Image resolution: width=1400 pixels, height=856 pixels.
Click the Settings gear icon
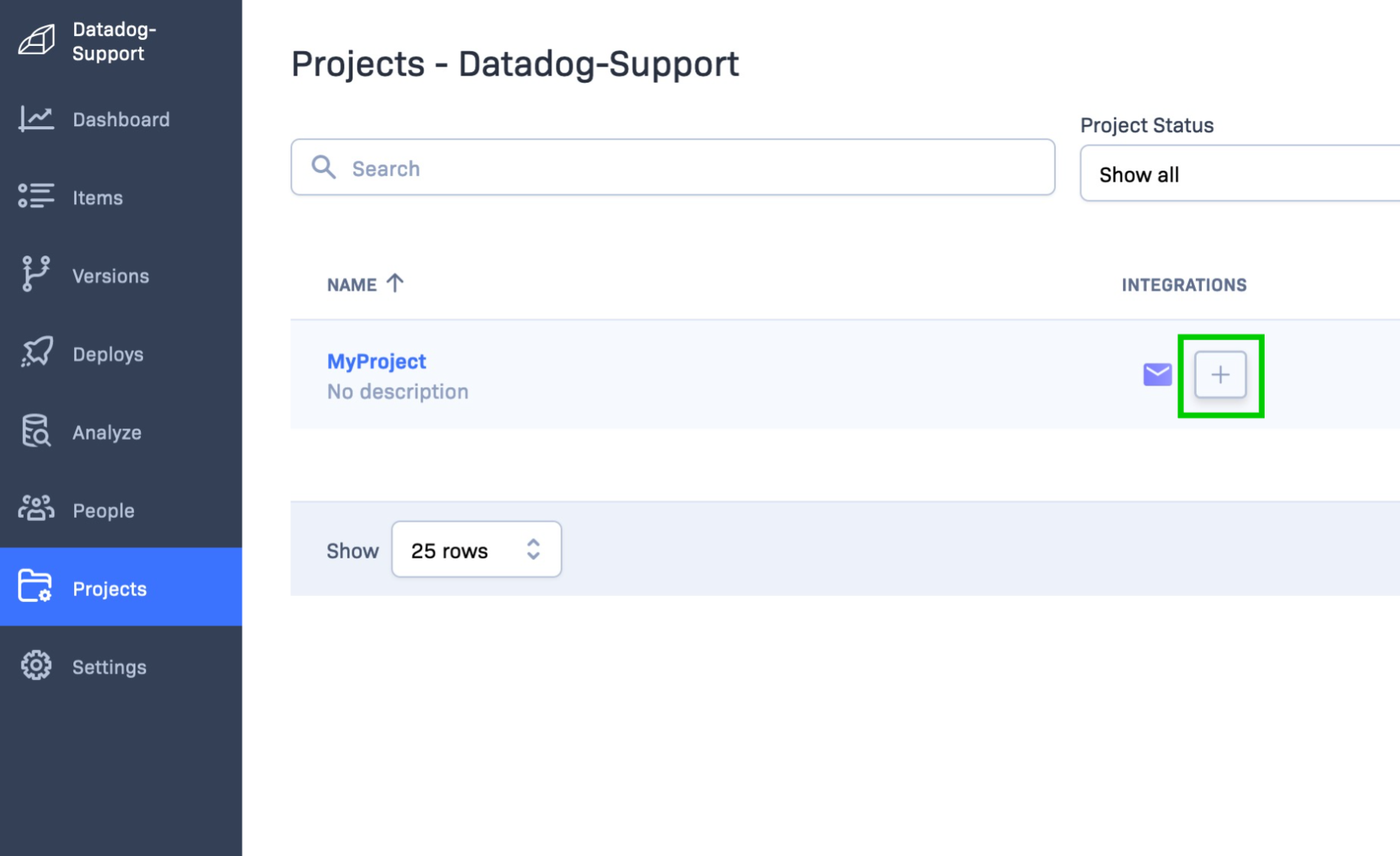[x=36, y=666]
